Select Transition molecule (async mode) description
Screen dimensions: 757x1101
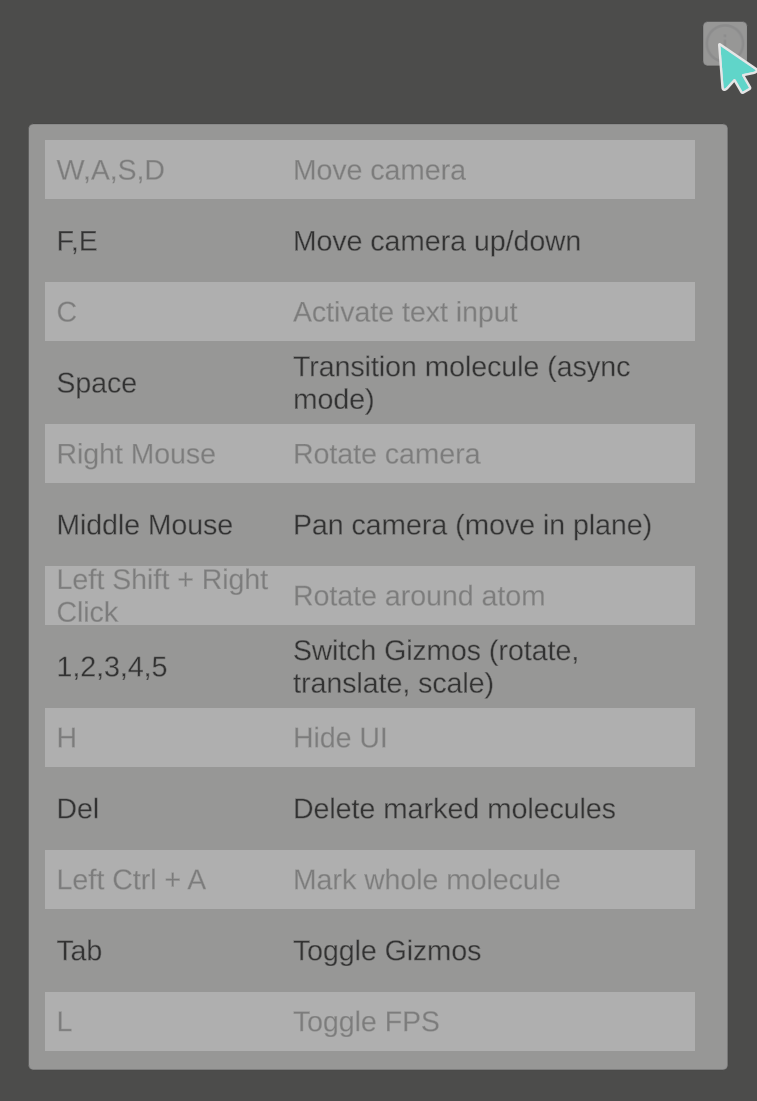click(x=461, y=383)
